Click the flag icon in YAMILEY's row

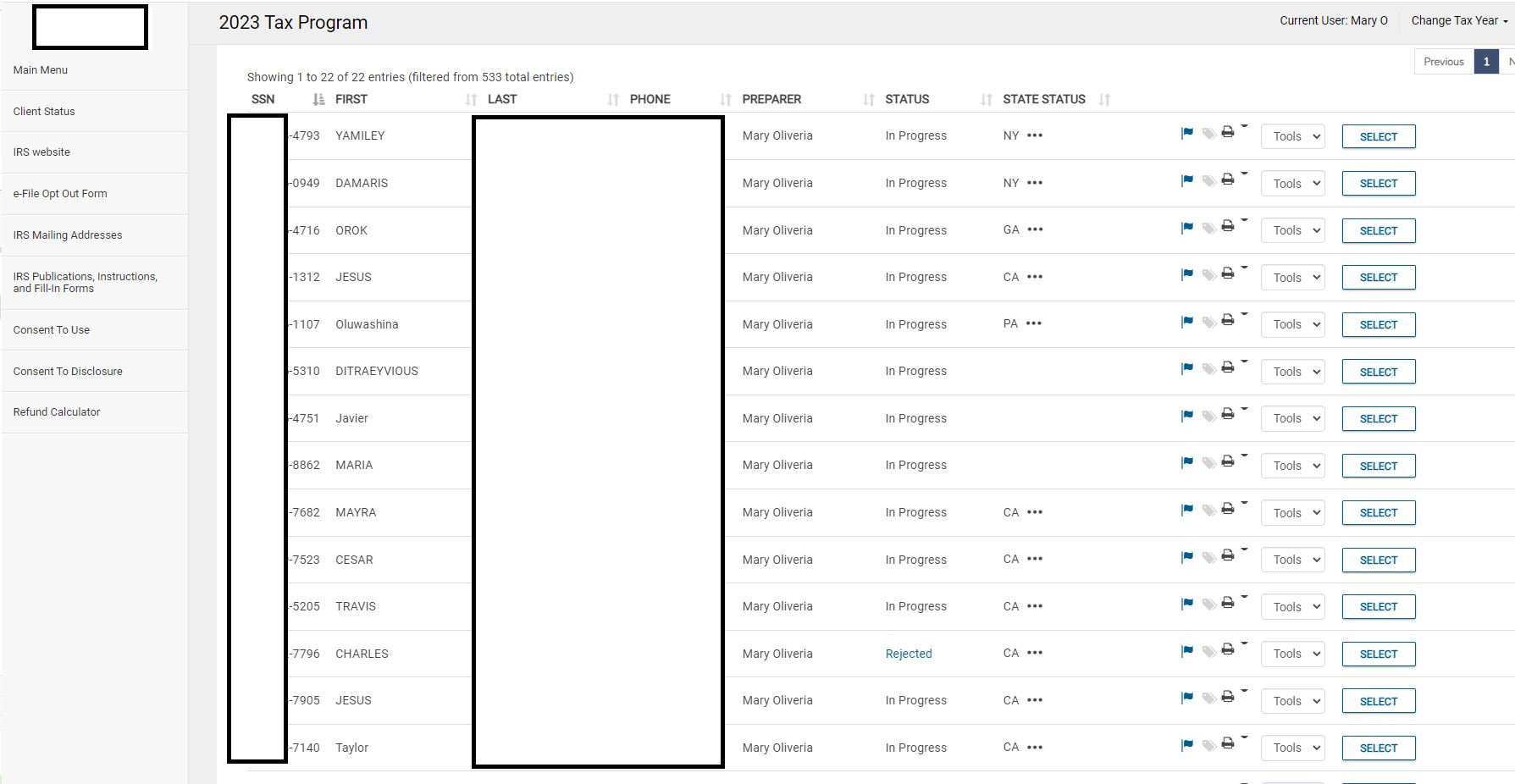[x=1187, y=133]
